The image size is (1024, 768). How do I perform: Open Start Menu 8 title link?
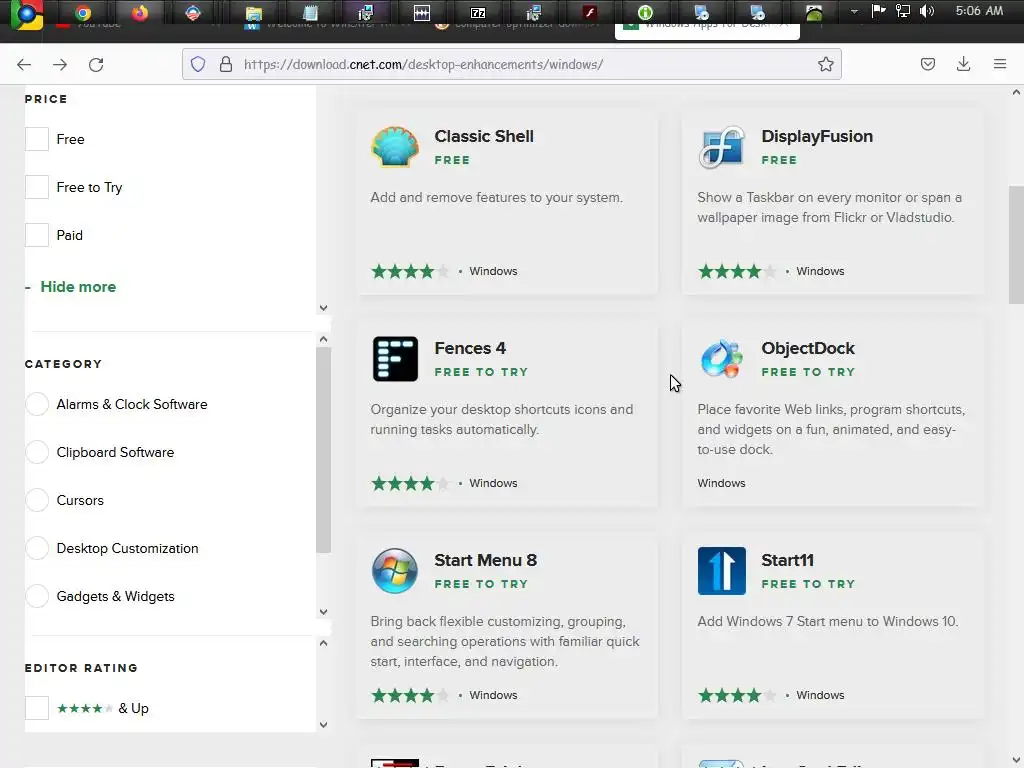click(x=485, y=560)
